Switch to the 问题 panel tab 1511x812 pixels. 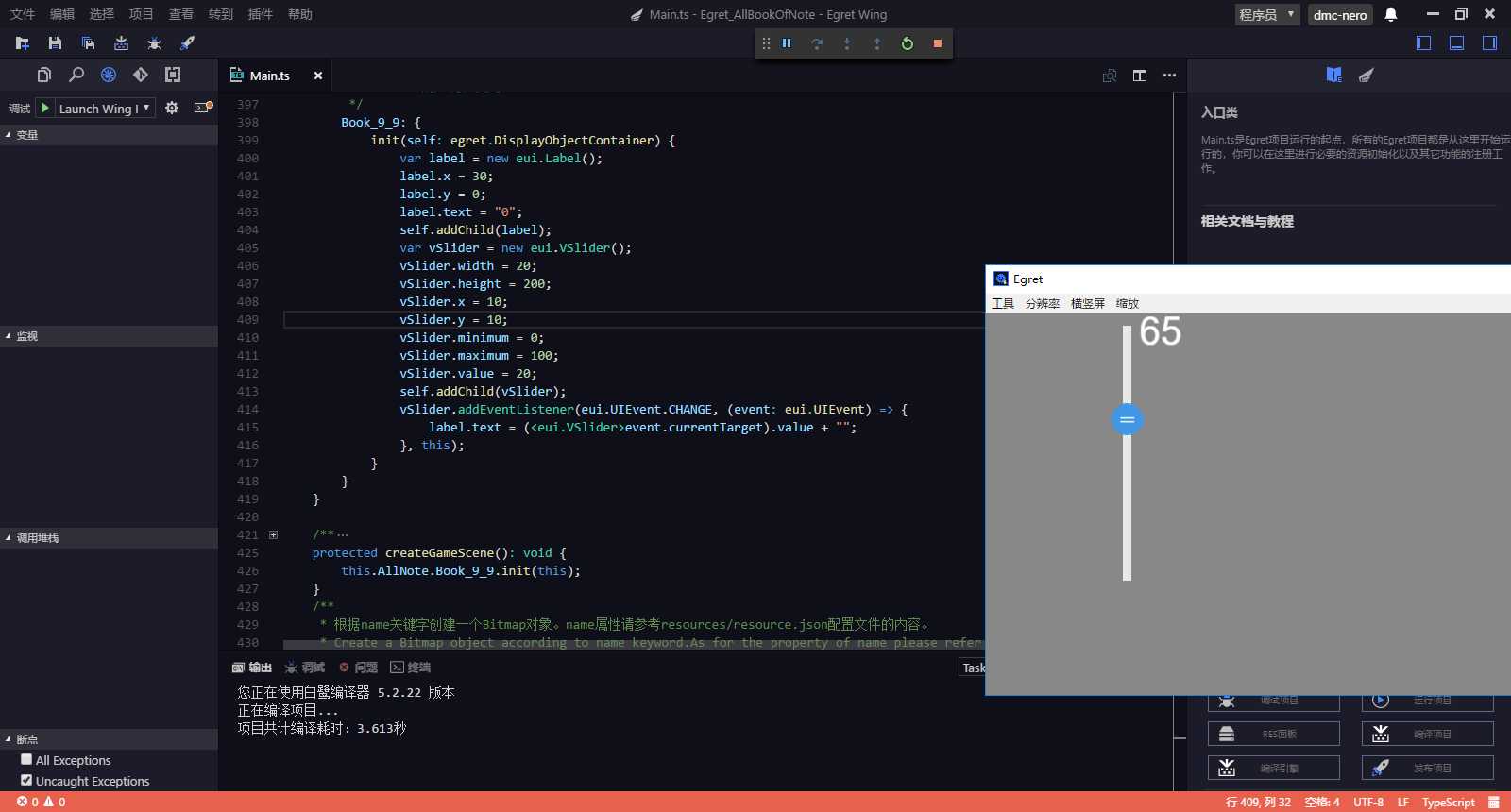(x=359, y=668)
